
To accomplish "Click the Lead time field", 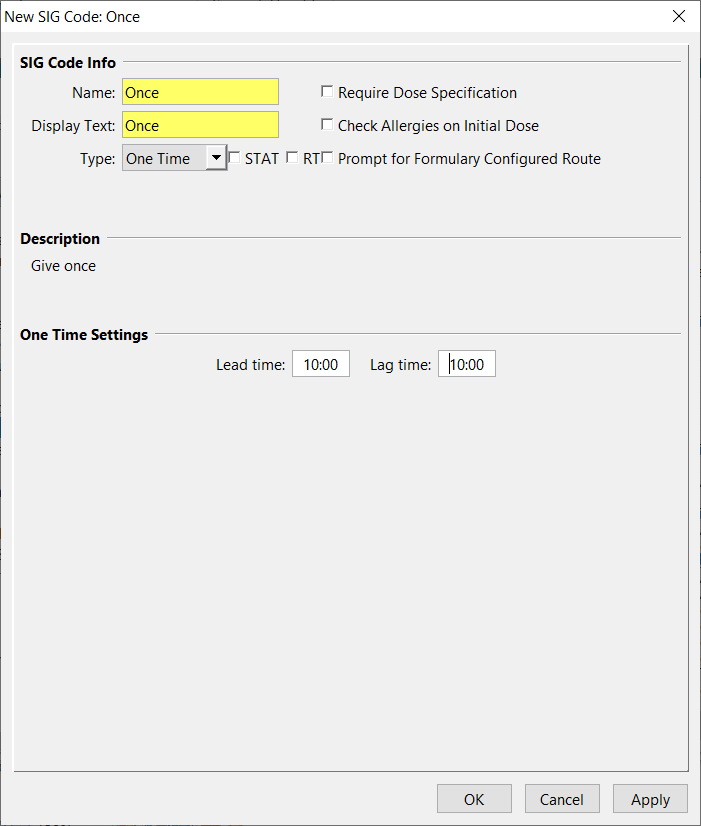I will [321, 365].
